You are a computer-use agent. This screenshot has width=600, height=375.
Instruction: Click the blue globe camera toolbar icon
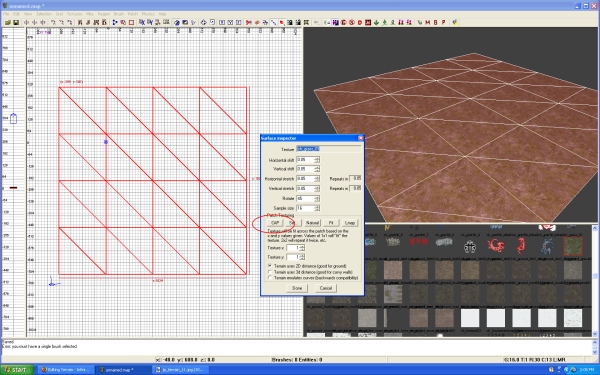(x=177, y=23)
